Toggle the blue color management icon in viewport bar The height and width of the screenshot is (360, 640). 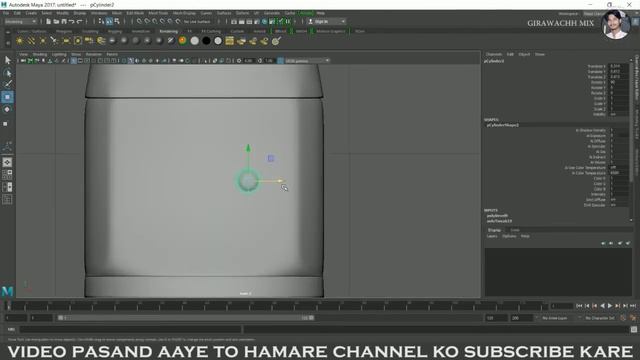(x=280, y=61)
